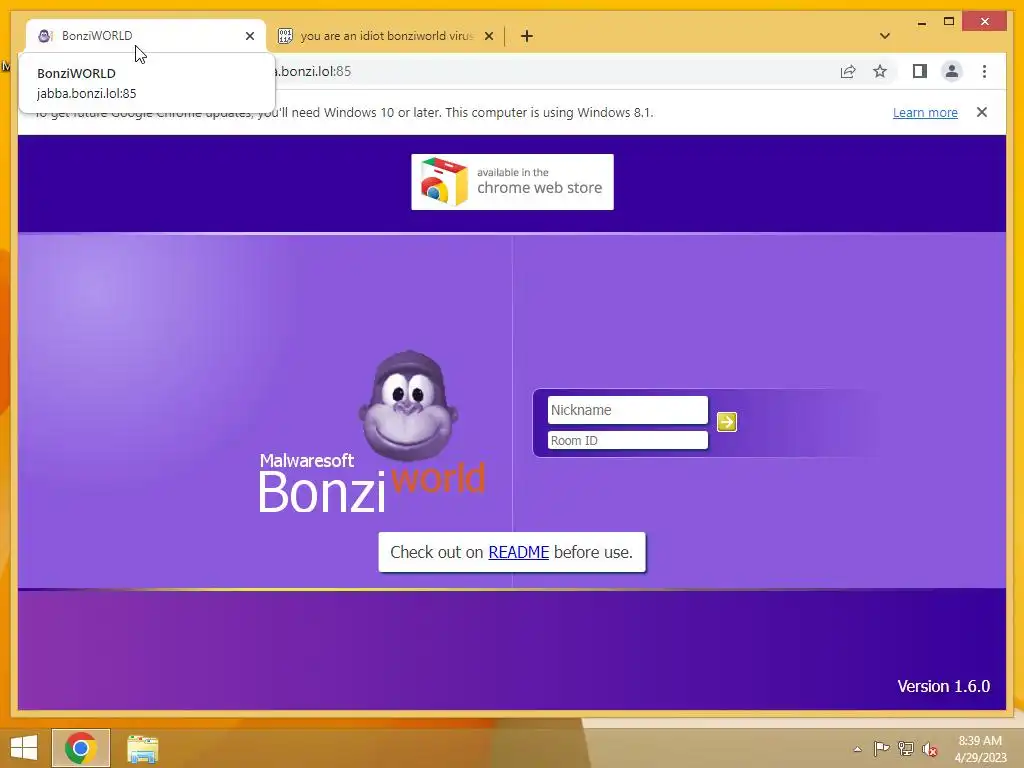This screenshot has height=768, width=1024.
Task: Open the README link
Action: point(519,552)
